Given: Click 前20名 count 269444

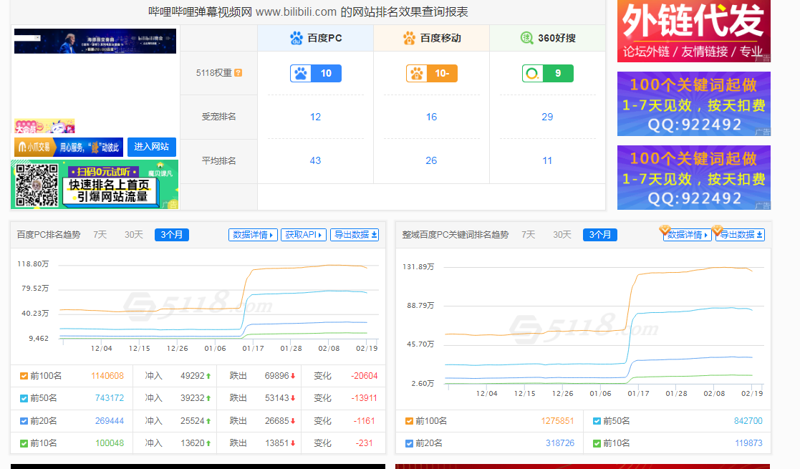Looking at the screenshot, I should click(x=109, y=421).
